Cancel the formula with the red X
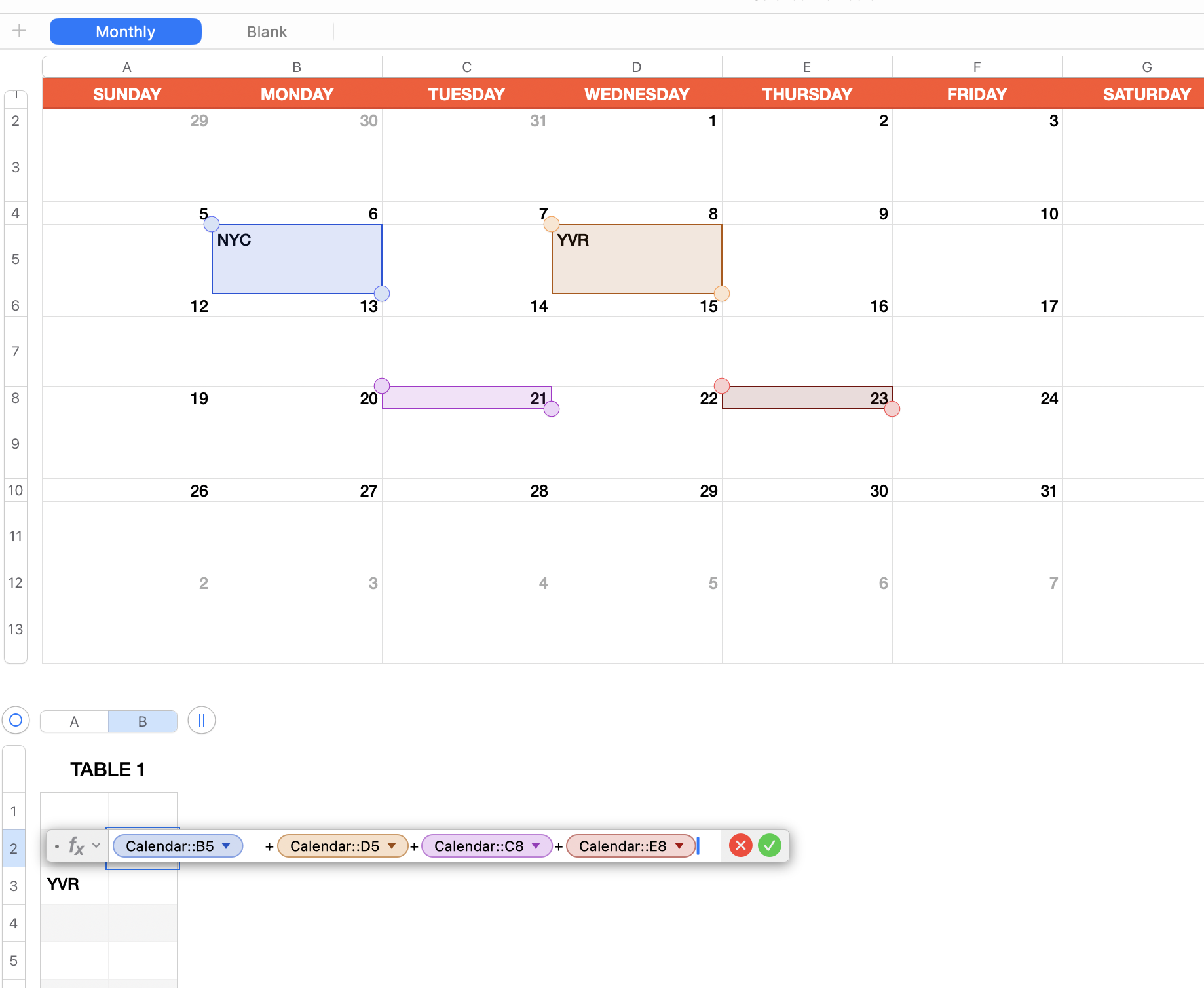1204x988 pixels. coord(741,846)
